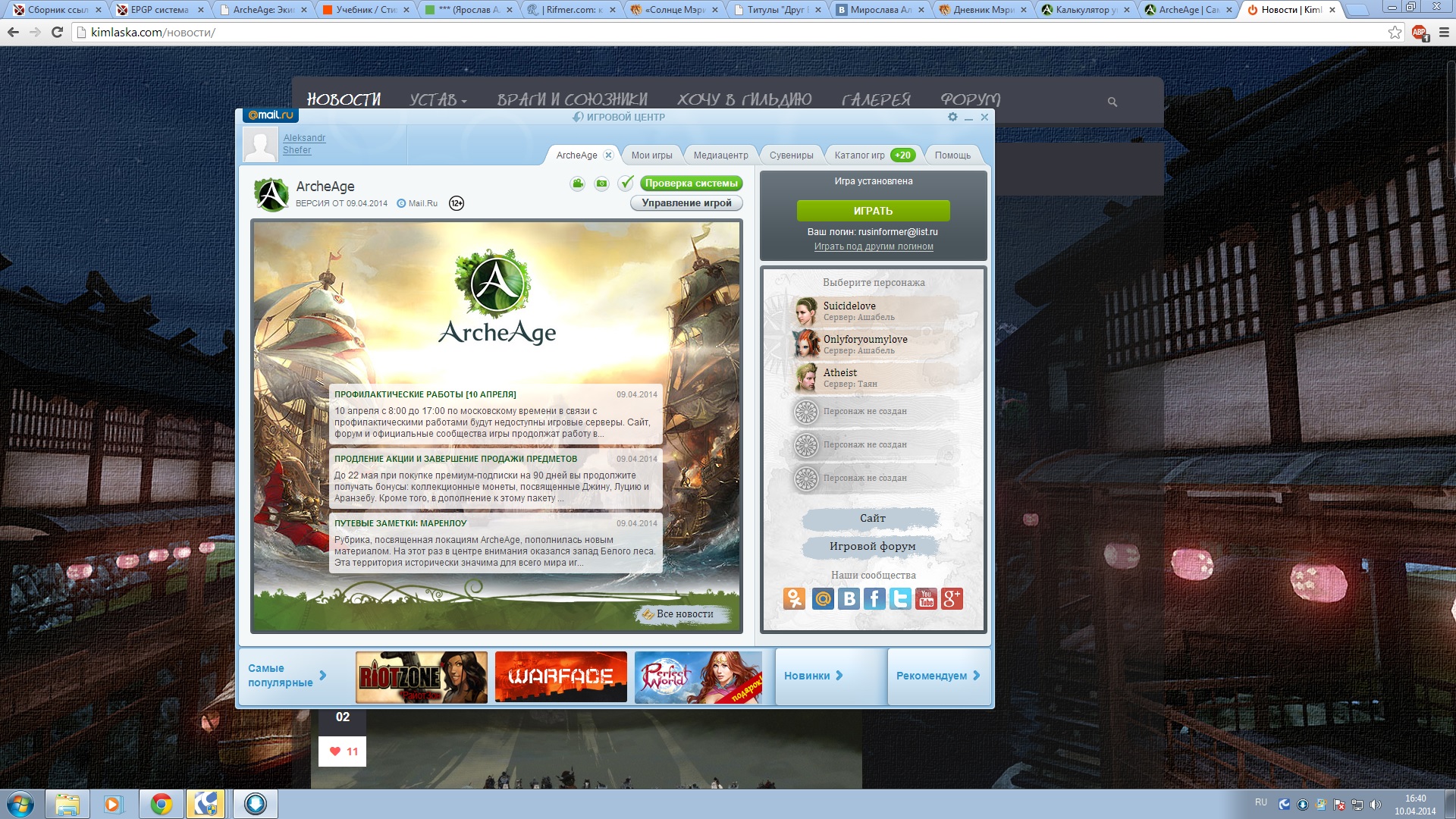Switch to the Помощь tab
Image resolution: width=1456 pixels, height=819 pixels.
click(x=952, y=155)
